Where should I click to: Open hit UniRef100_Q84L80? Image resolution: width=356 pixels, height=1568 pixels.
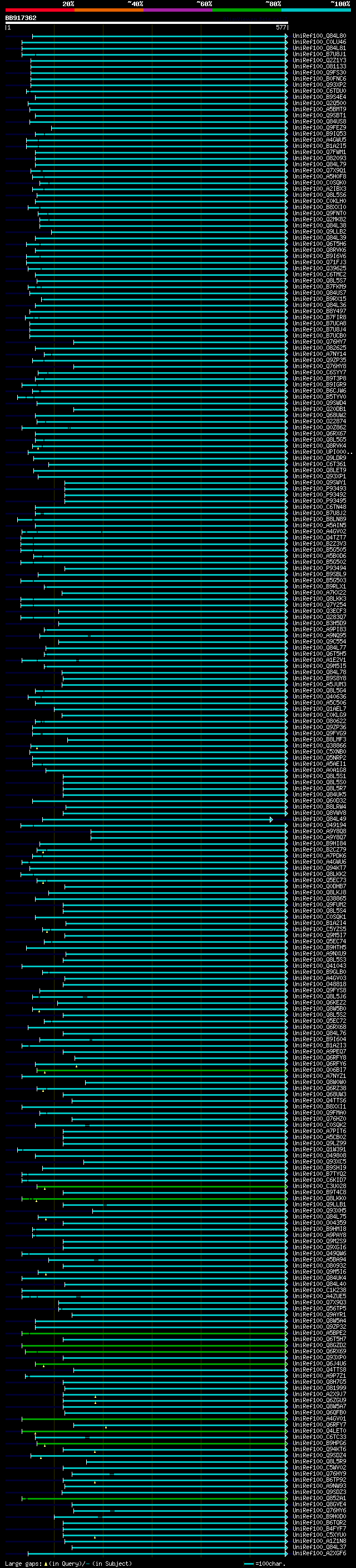point(319,36)
